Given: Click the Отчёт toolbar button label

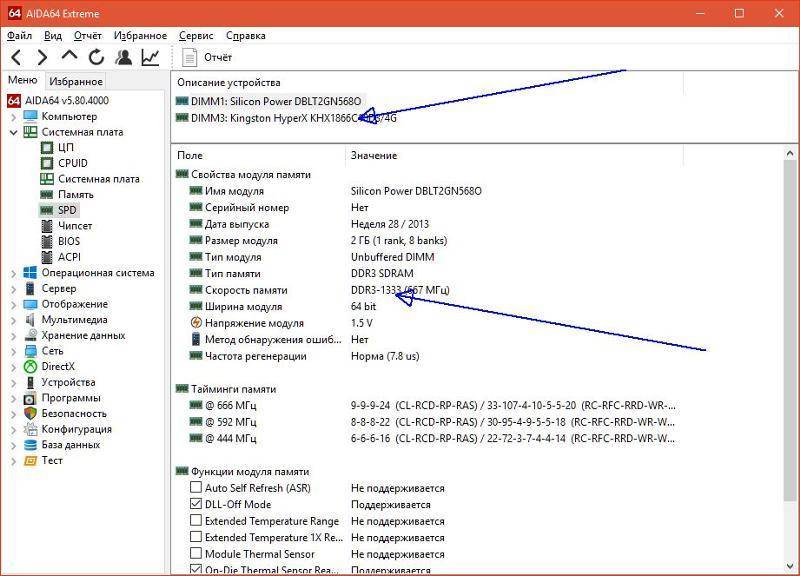Looking at the screenshot, I should click(218, 58).
